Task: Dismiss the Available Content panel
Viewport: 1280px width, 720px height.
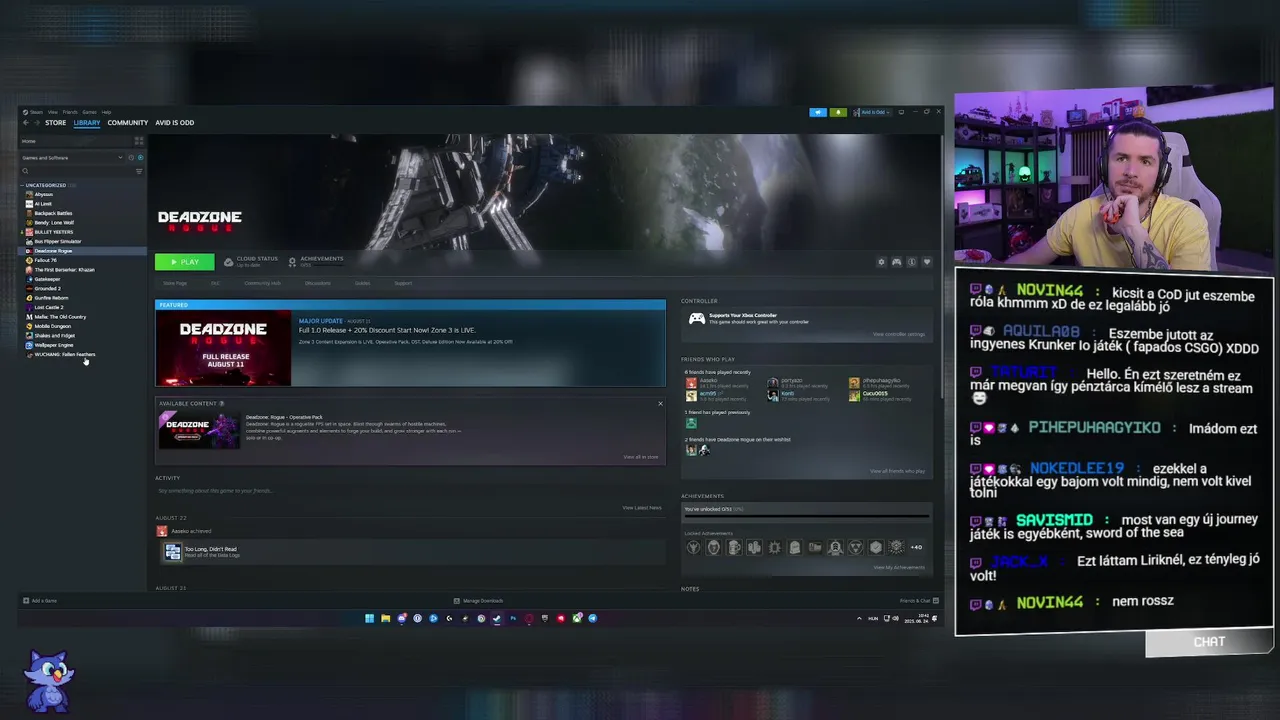Action: (x=660, y=403)
